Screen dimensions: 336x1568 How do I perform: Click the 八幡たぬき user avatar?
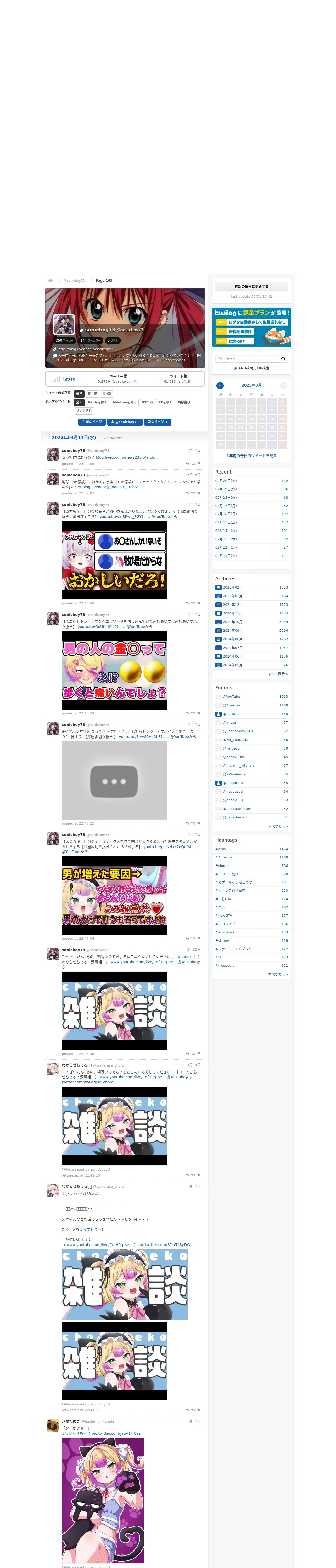(53, 1425)
